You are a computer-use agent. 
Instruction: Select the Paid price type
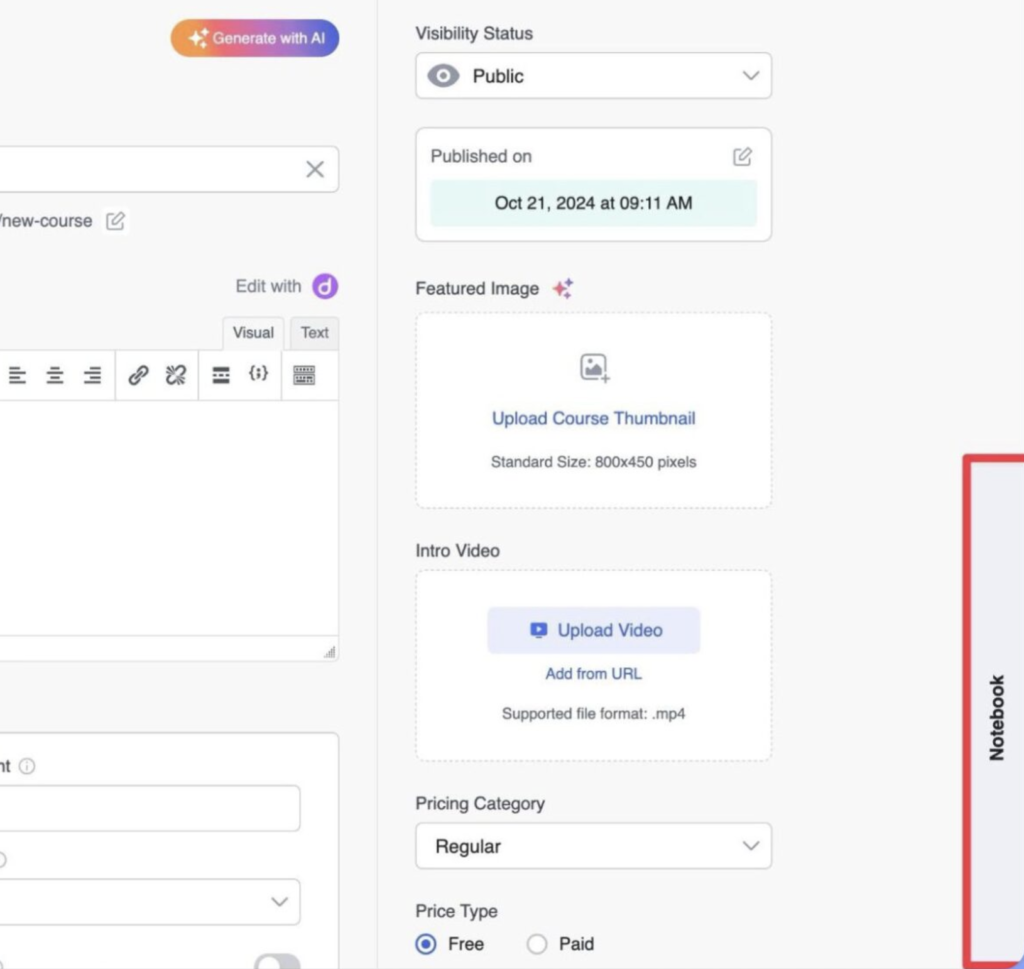tap(537, 944)
